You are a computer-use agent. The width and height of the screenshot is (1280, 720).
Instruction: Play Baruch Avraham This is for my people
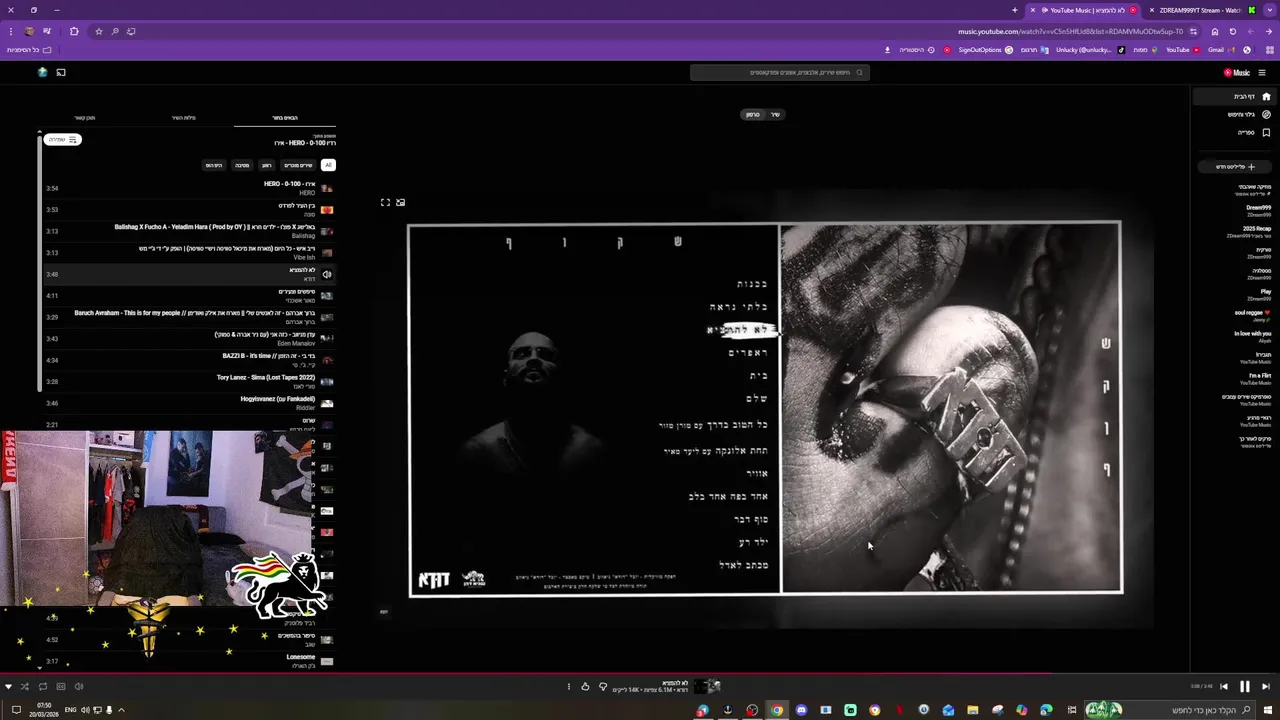188,317
